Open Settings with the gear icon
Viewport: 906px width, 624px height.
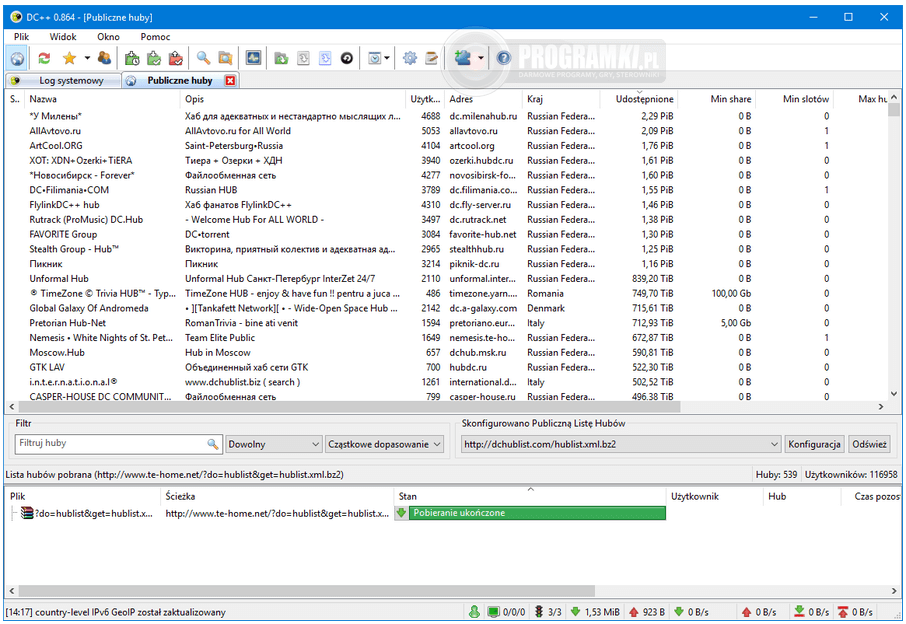click(x=410, y=58)
